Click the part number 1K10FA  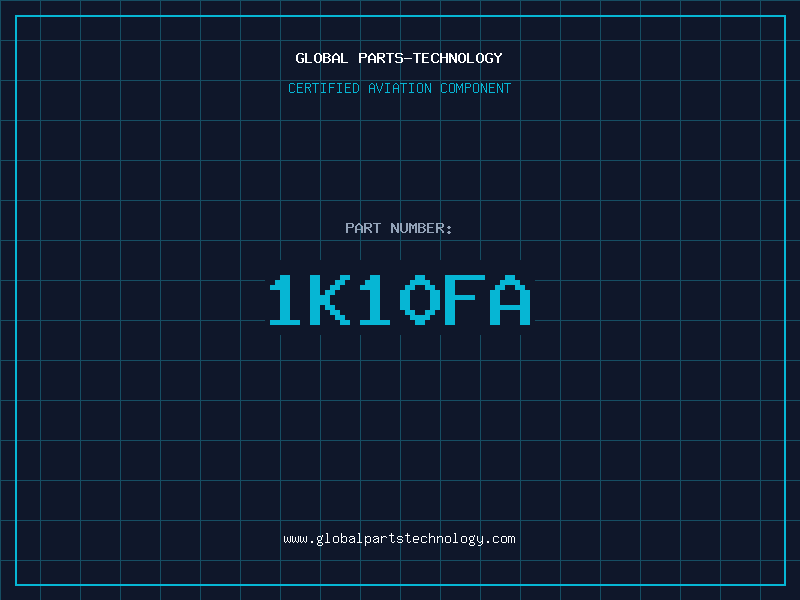pos(400,299)
